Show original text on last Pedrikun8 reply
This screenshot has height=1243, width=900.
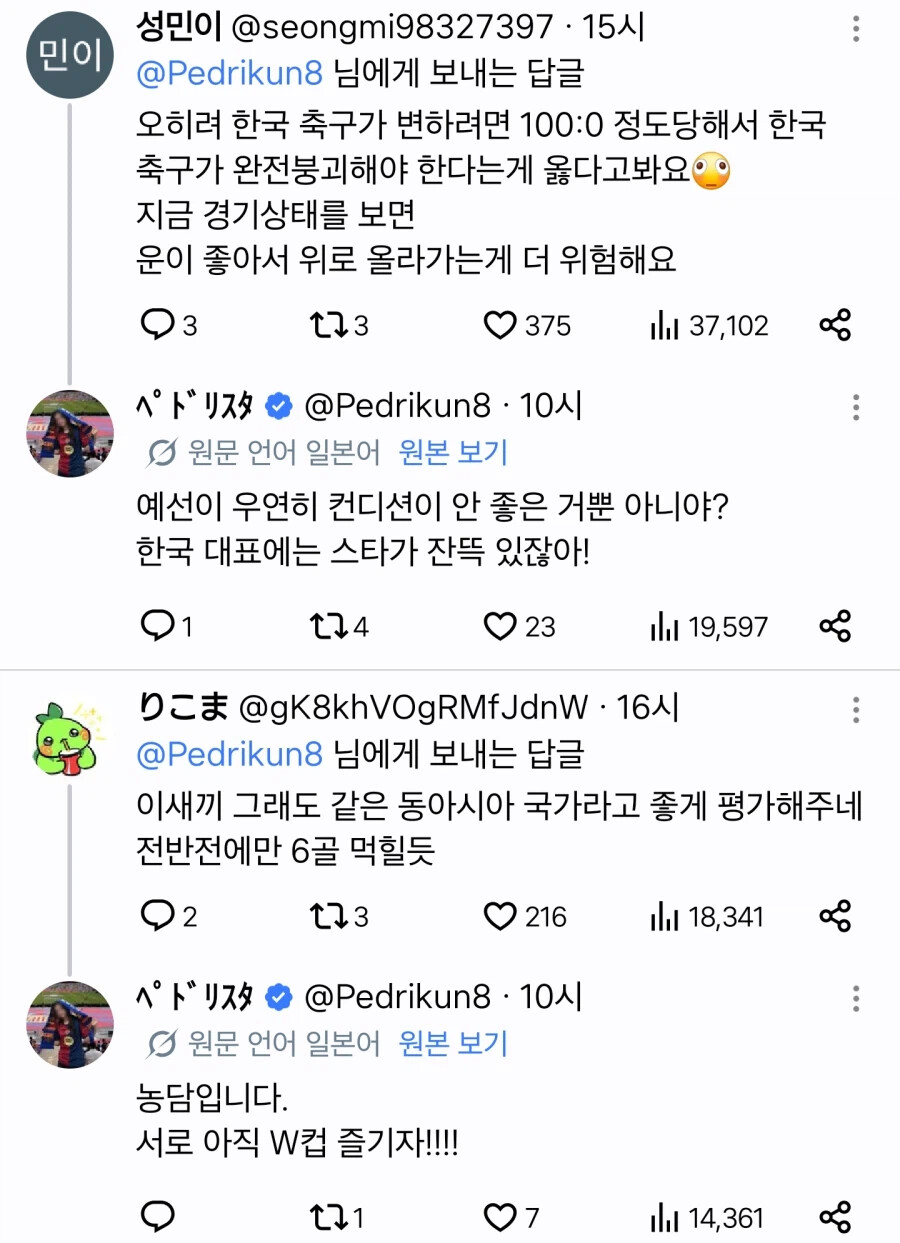click(454, 1044)
